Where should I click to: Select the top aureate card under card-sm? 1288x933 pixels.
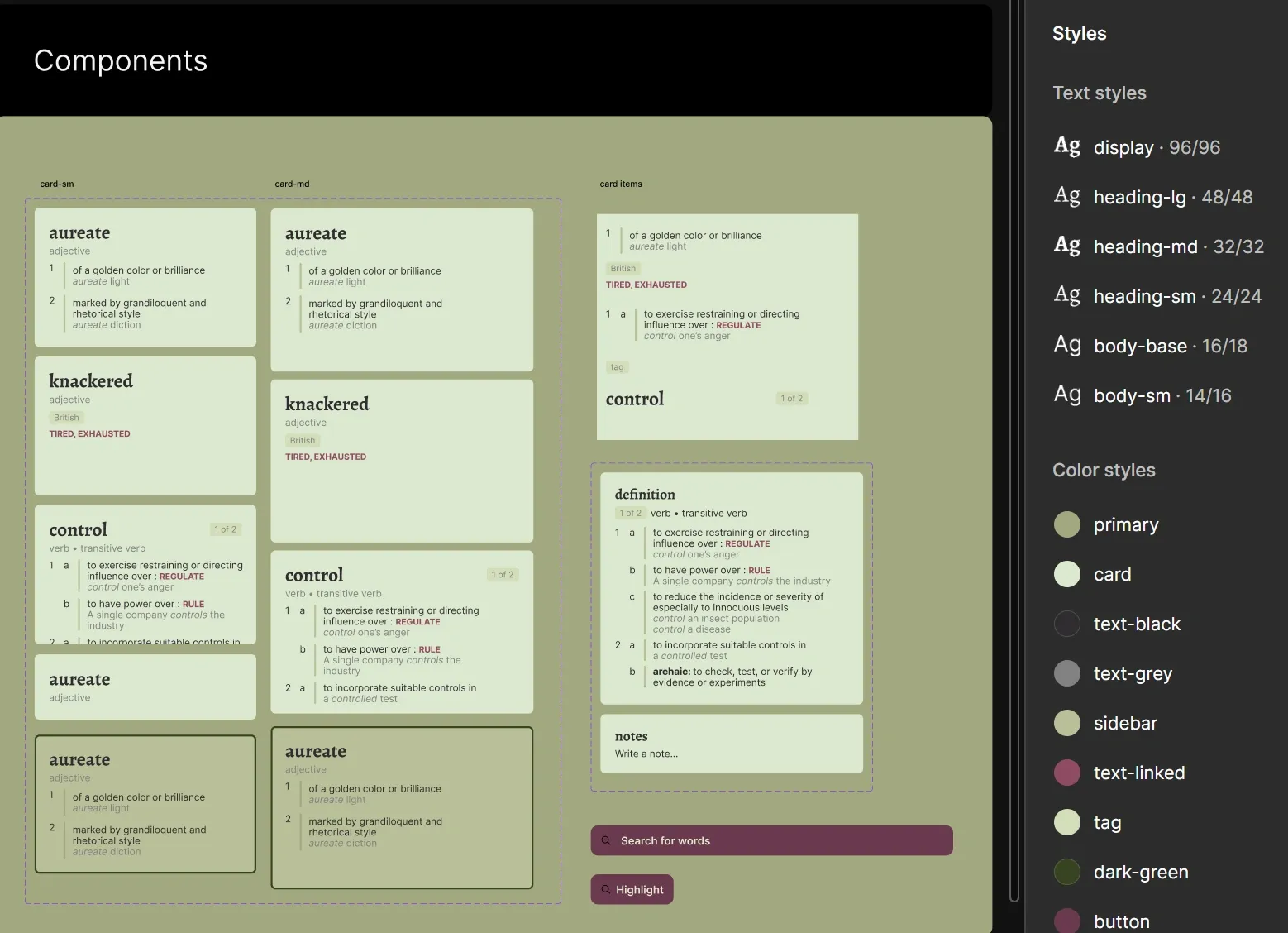point(145,276)
